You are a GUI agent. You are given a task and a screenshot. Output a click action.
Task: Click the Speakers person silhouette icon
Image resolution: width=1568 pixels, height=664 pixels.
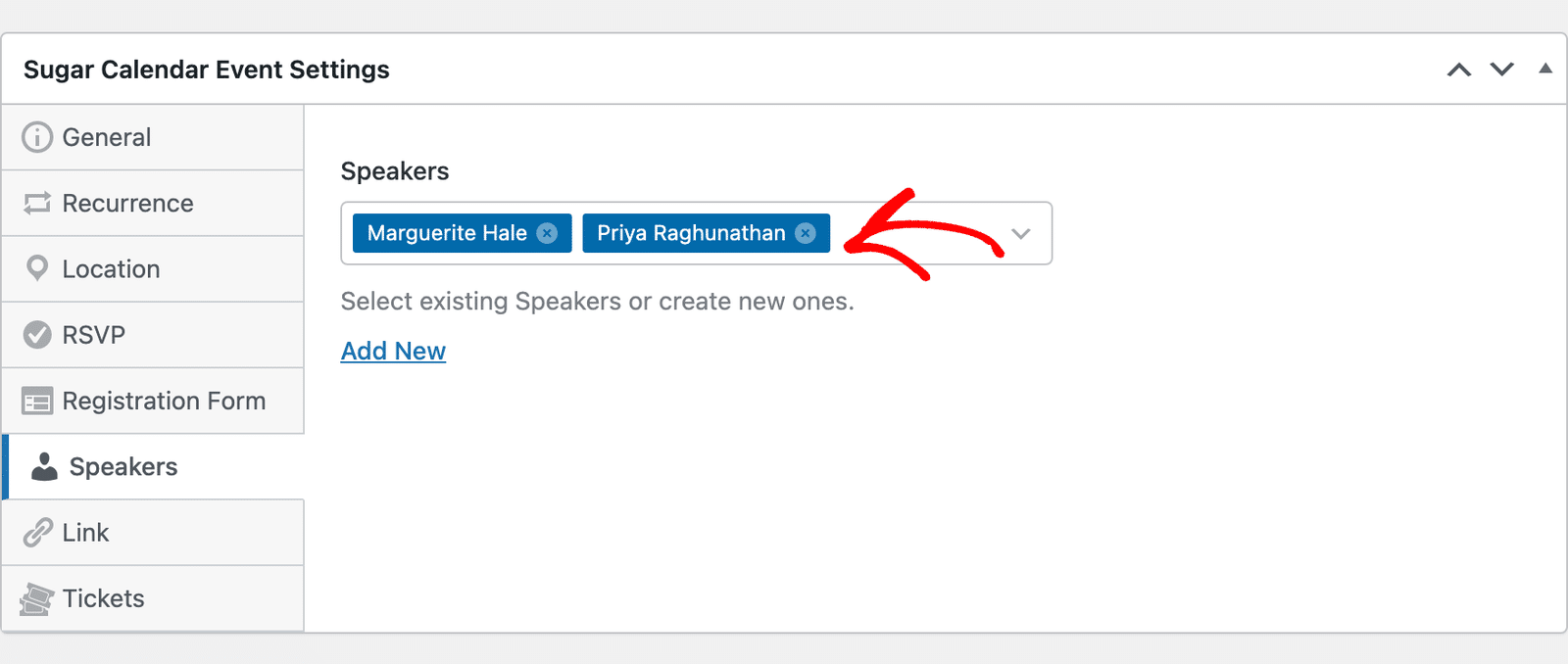click(44, 466)
